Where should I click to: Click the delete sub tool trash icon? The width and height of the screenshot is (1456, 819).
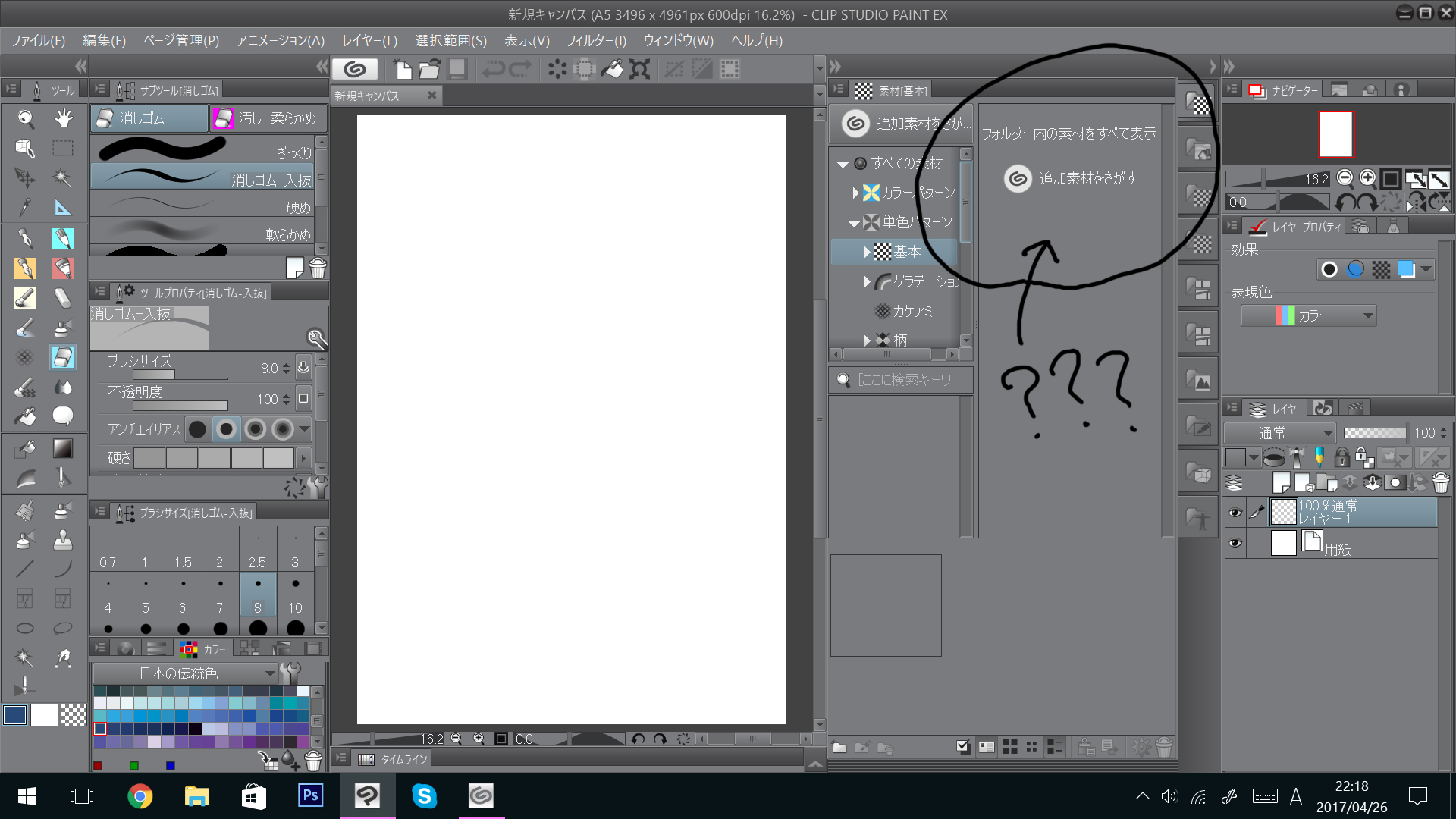coord(318,268)
